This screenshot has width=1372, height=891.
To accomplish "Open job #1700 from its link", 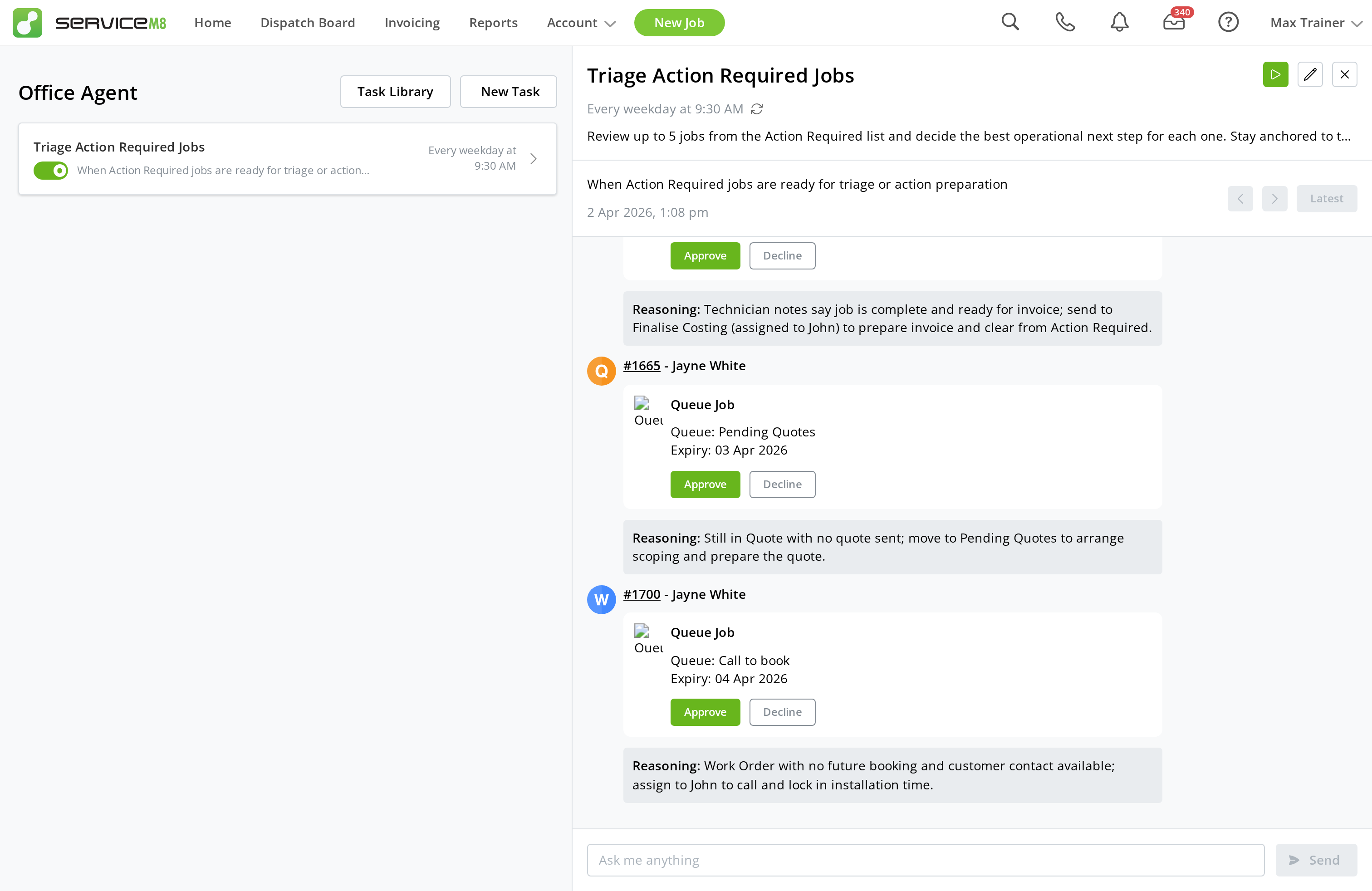I will [x=641, y=594].
